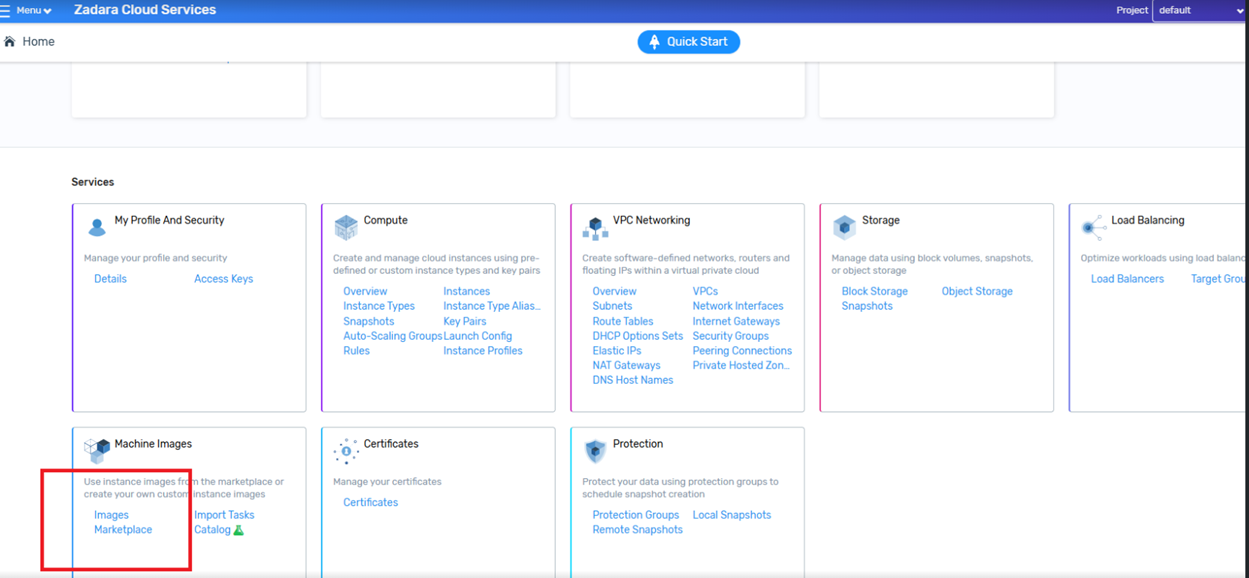Screen dimensions: 1249x578
Task: Open the Remote Snapshots link
Action: pos(638,530)
